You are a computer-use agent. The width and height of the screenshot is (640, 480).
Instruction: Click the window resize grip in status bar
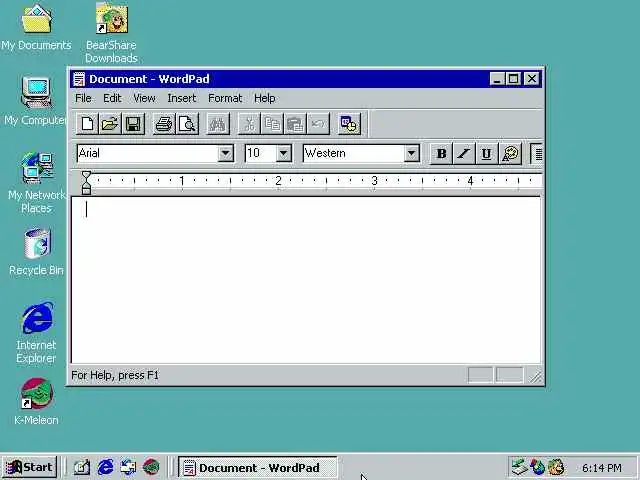pos(535,376)
